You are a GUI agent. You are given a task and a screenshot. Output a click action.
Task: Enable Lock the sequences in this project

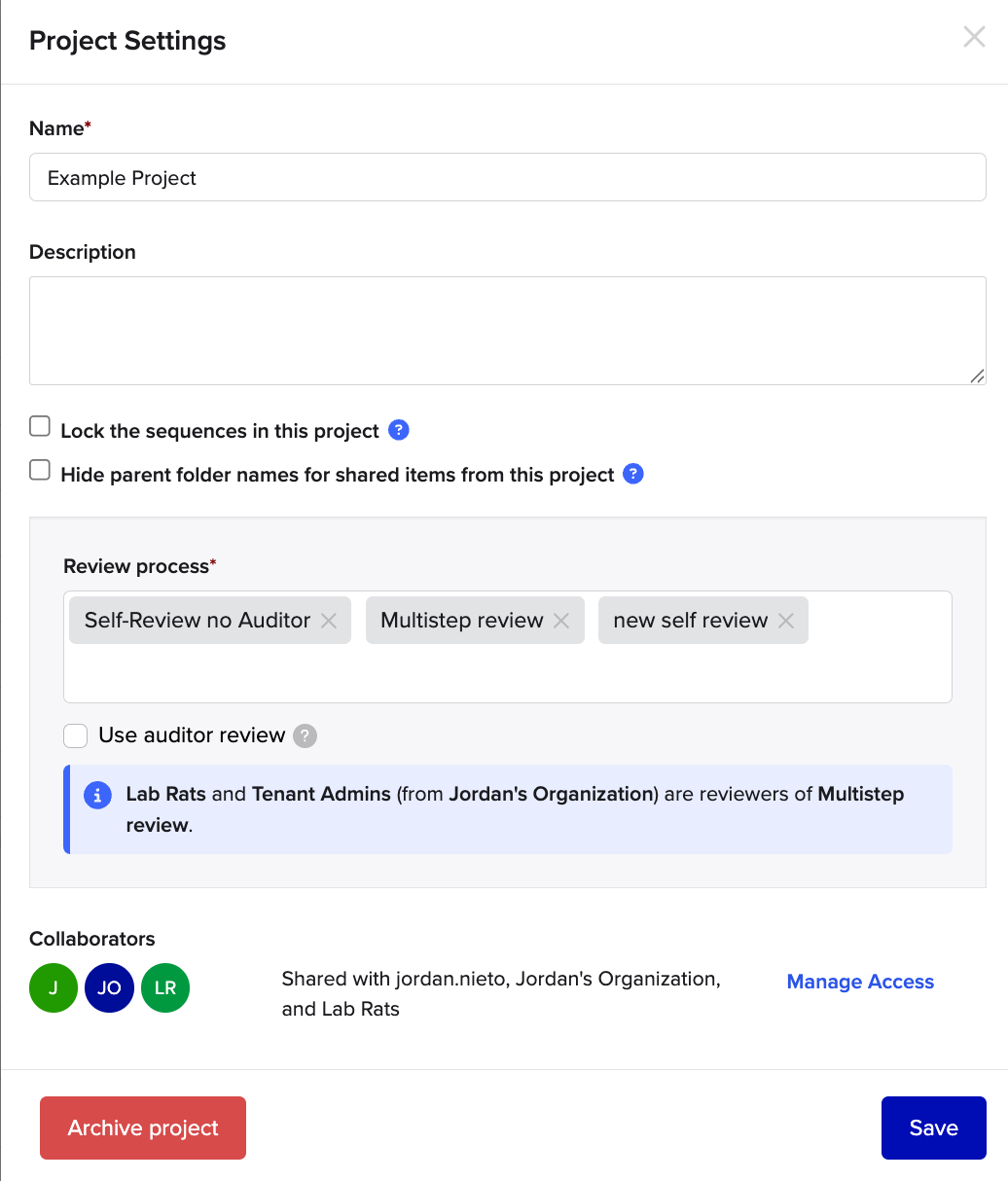[40, 427]
